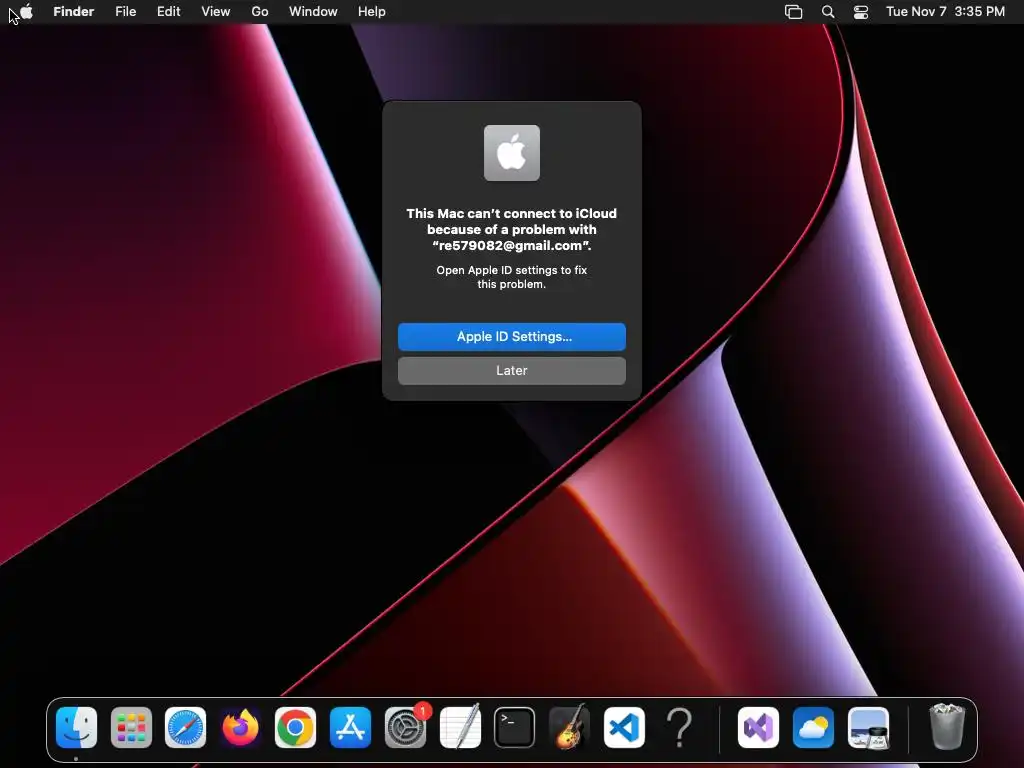Screen dimensions: 1024x768
Task: Open the View menu
Action: click(216, 12)
